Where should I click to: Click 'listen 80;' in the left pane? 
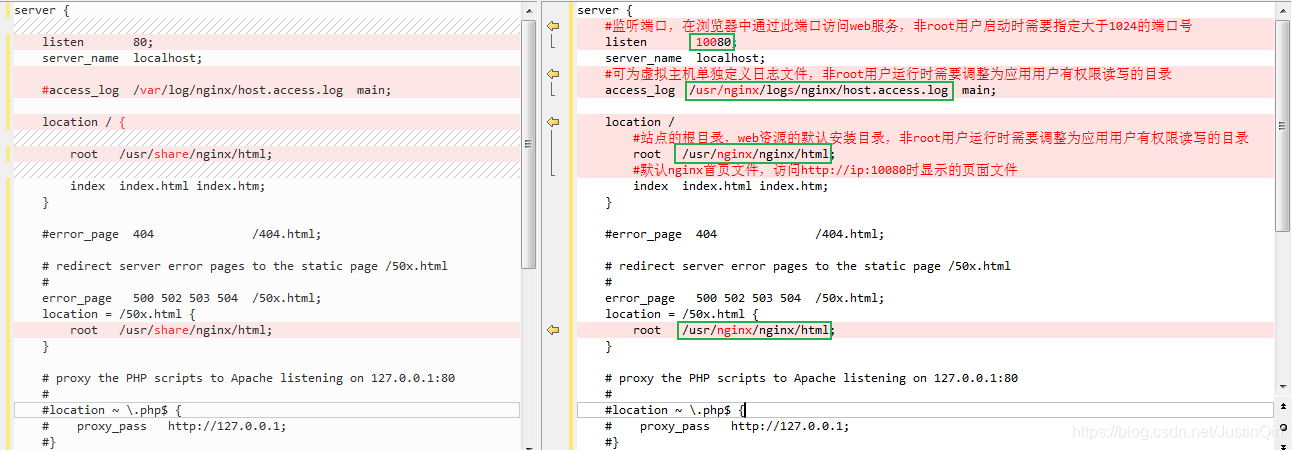98,42
